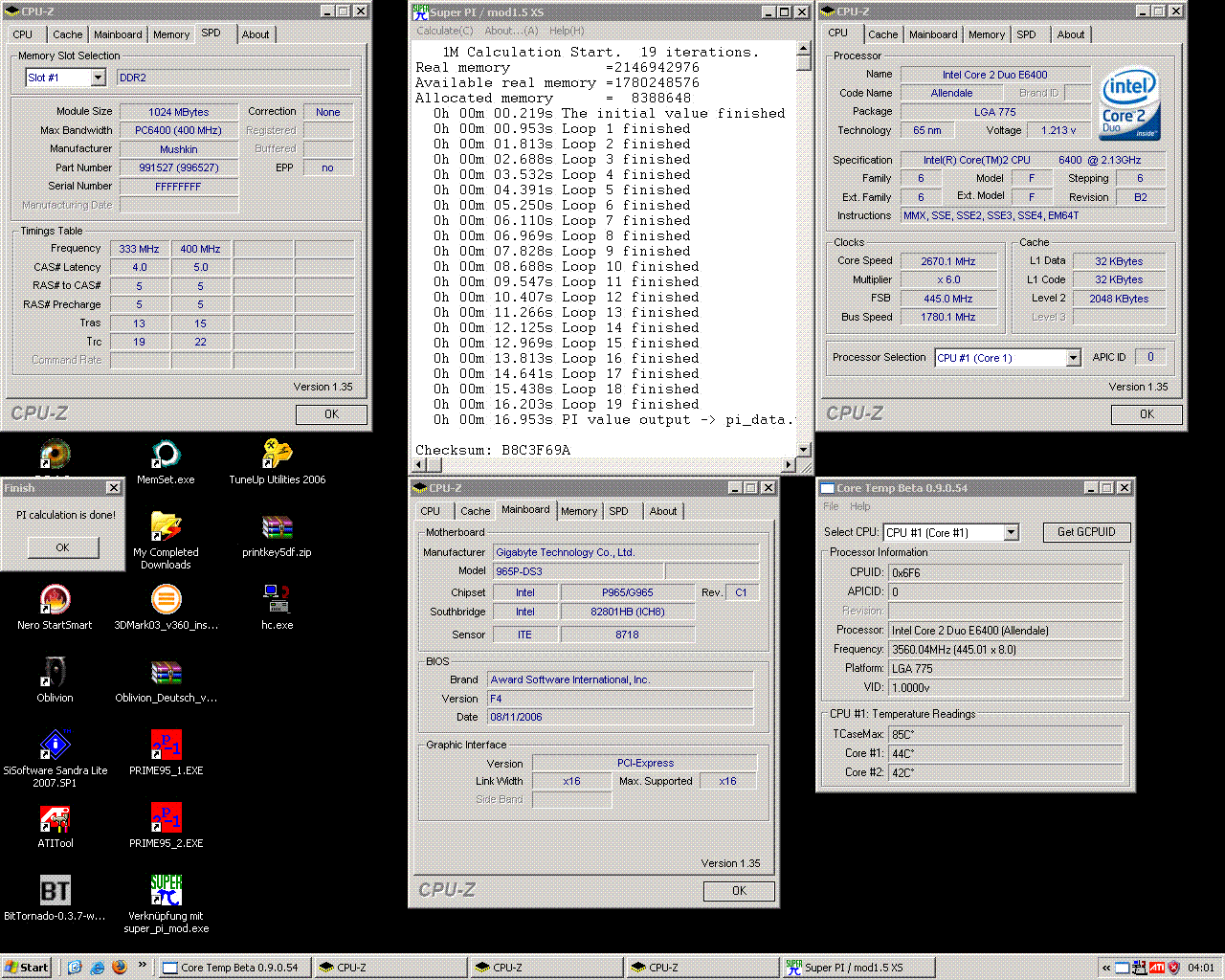Screen dimensions: 1225x980
Task: Expand hidden tray icons chevron
Action: [x=1106, y=968]
